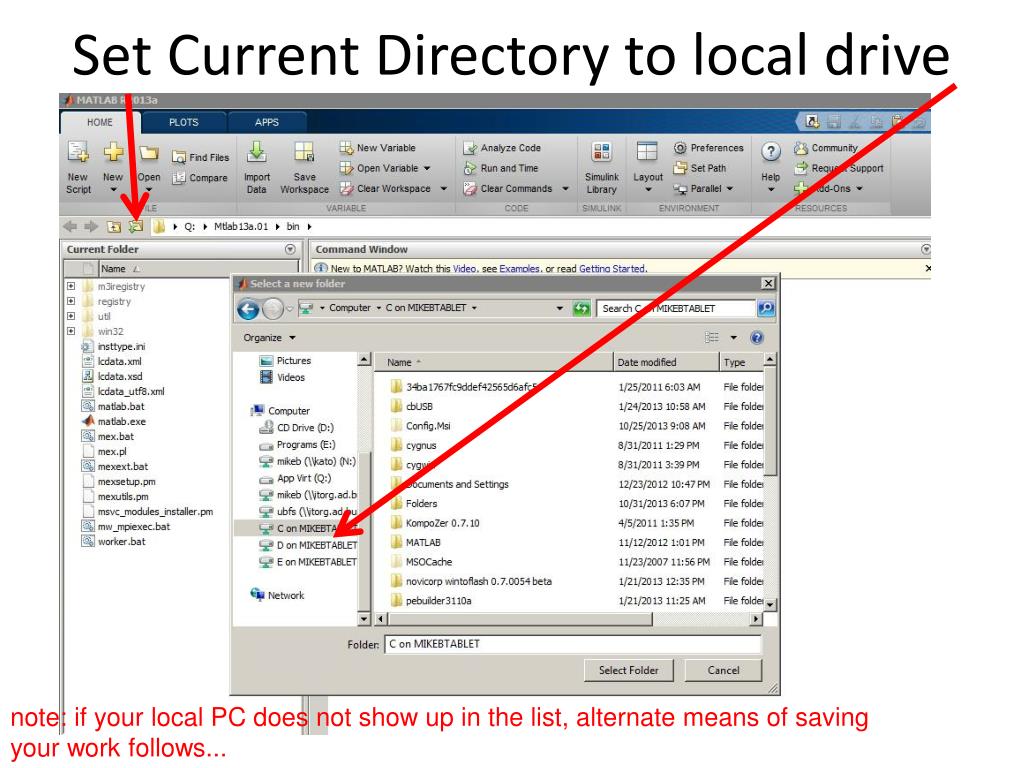Click the dialog's blue back button

(x=248, y=308)
